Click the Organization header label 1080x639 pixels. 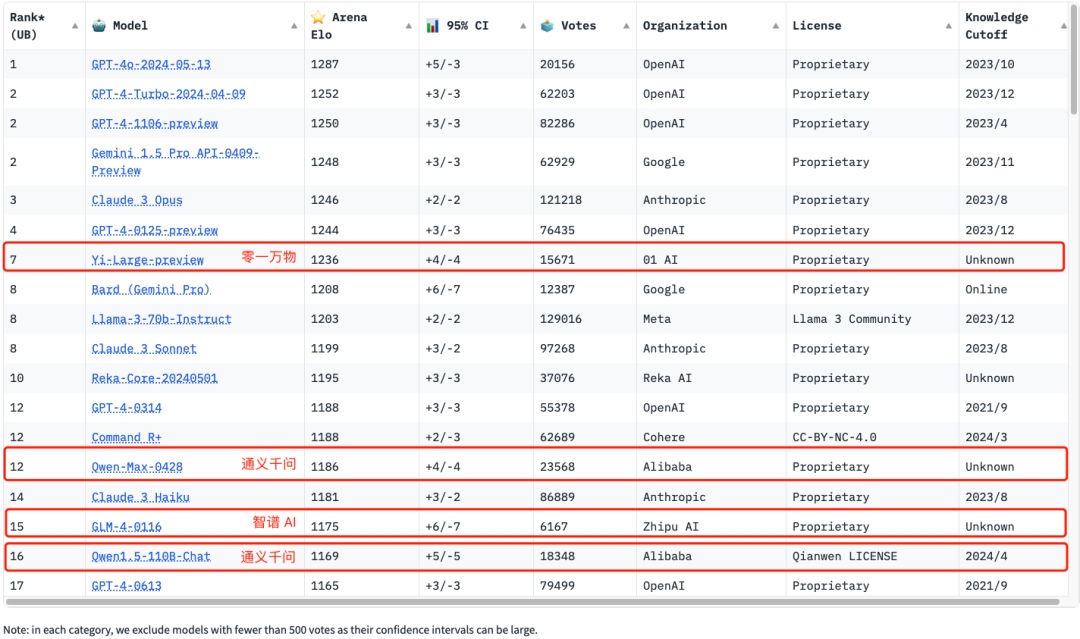click(x=685, y=26)
